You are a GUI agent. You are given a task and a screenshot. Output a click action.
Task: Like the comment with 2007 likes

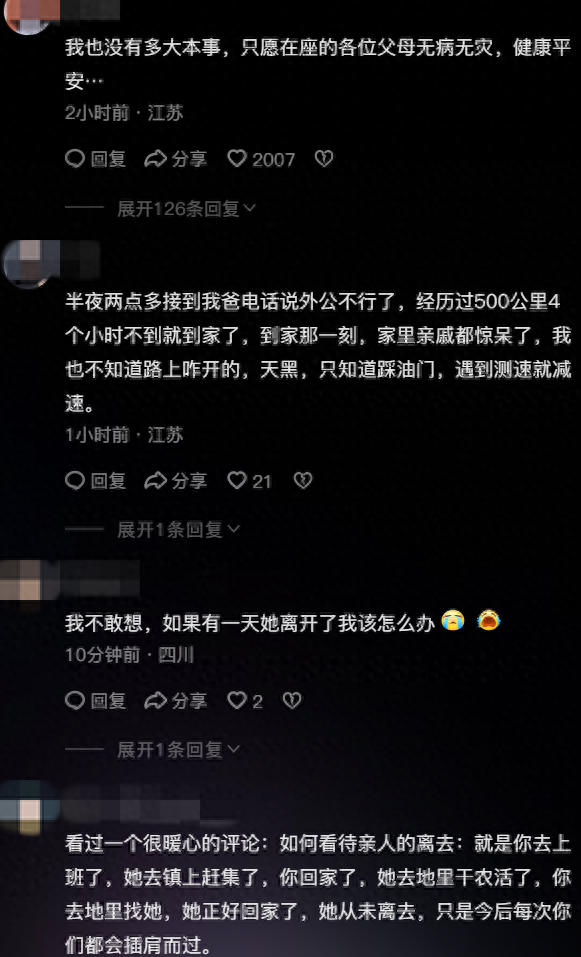tap(261, 159)
